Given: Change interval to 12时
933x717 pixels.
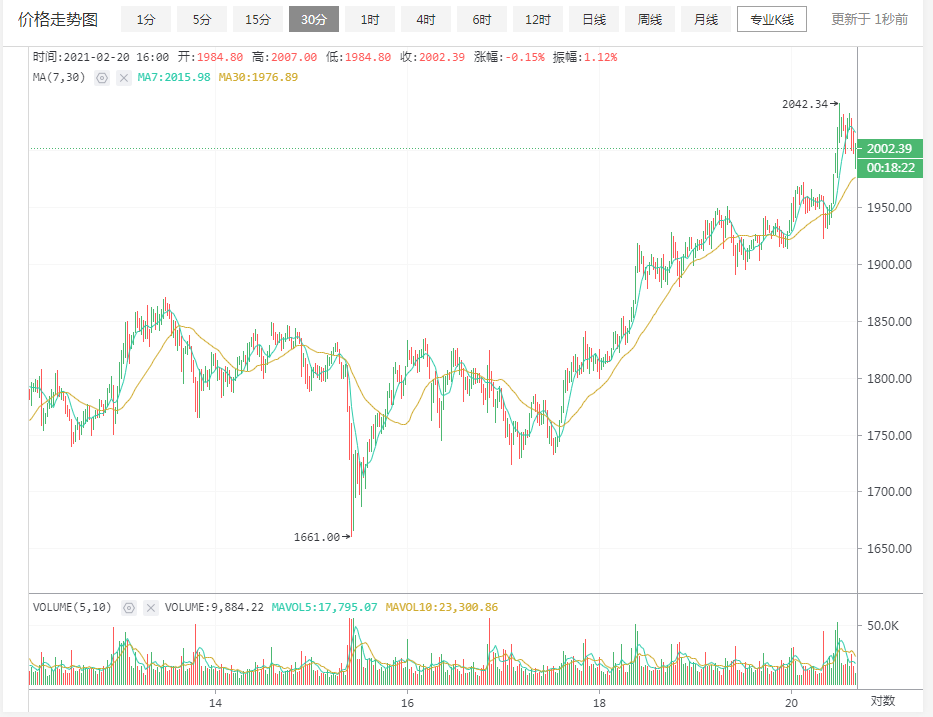Looking at the screenshot, I should click(x=538, y=19).
